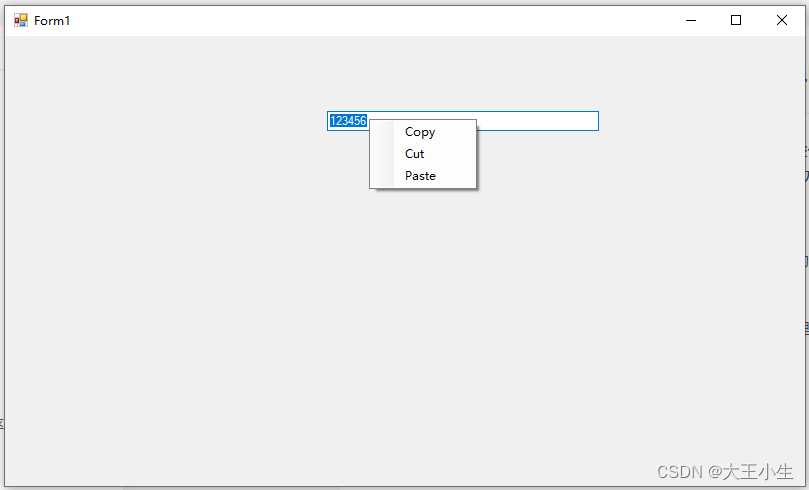Image resolution: width=809 pixels, height=490 pixels.
Task: Click empty title bar space beside Form1 title
Action: point(361,20)
